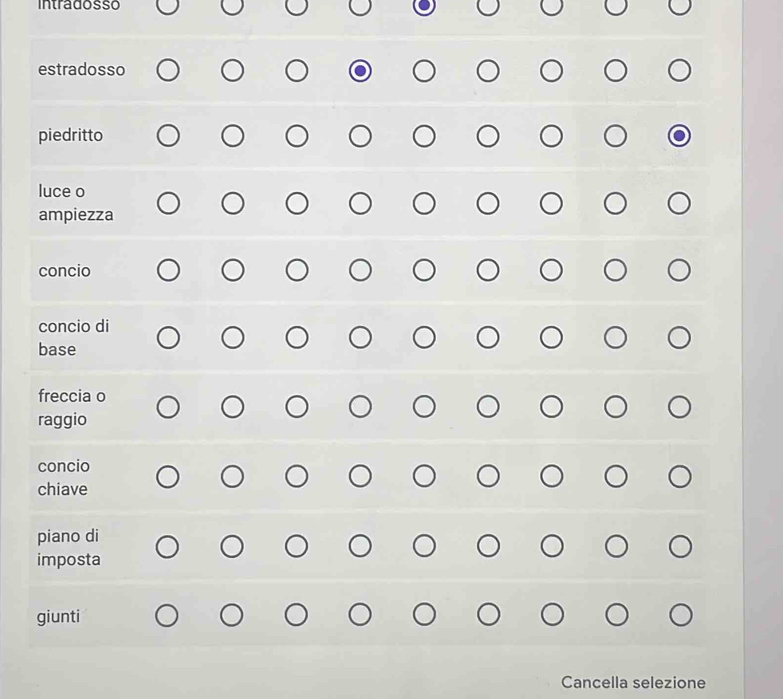Choose the last radio in the giunti row
This screenshot has width=783, height=699.
[681, 615]
